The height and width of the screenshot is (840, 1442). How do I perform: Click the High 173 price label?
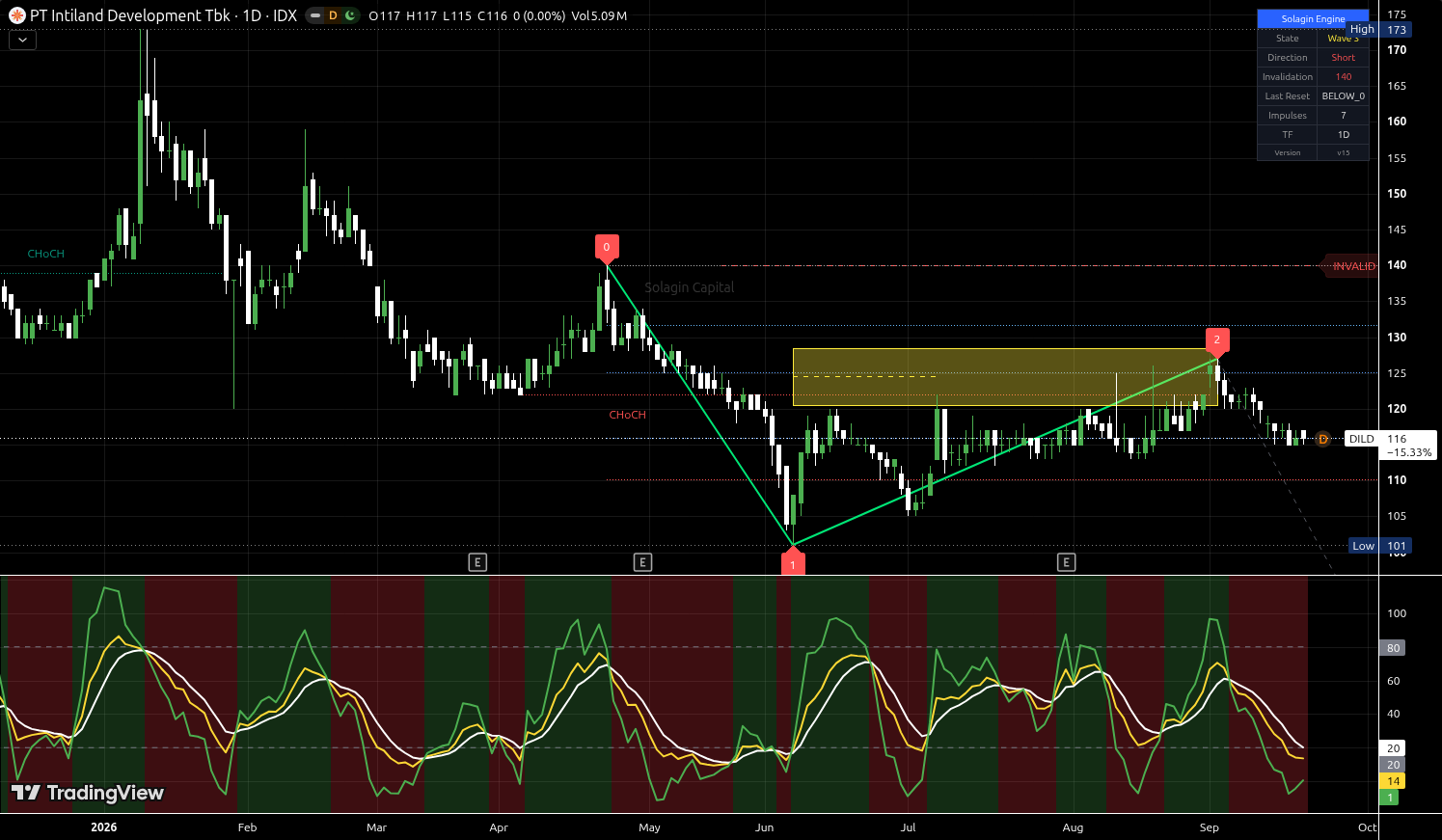click(x=1380, y=30)
